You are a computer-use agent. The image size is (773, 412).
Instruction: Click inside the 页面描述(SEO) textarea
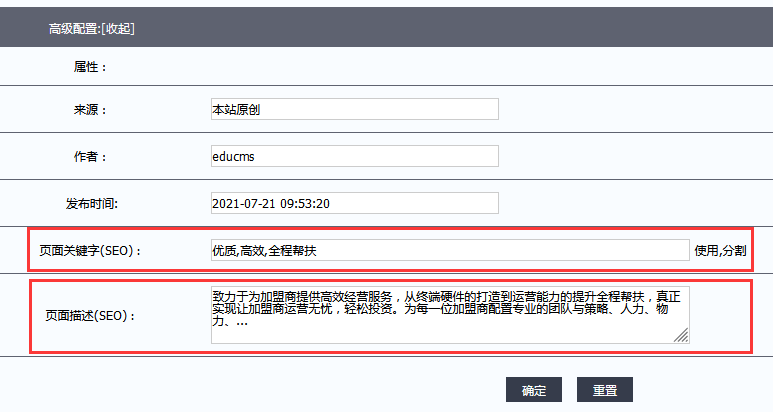[x=449, y=315]
